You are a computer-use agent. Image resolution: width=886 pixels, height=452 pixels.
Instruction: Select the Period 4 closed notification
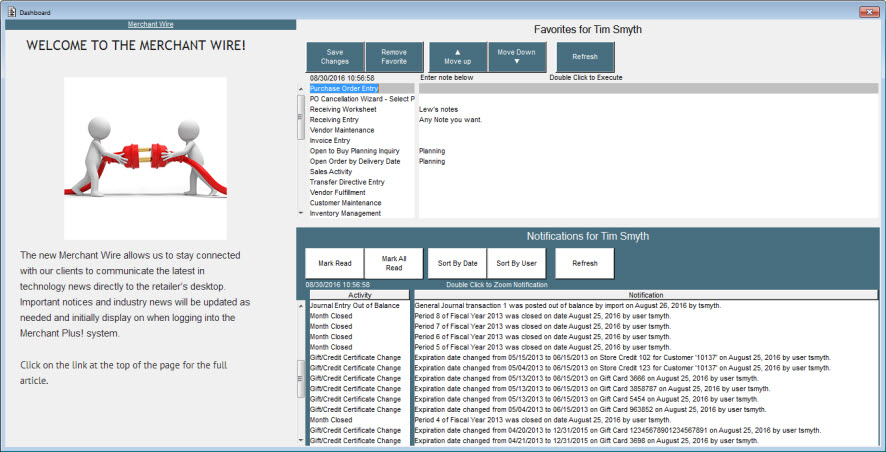(543, 420)
